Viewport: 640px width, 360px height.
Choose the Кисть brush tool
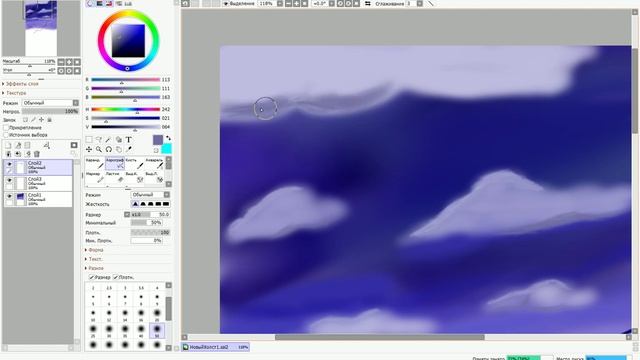click(x=134, y=163)
